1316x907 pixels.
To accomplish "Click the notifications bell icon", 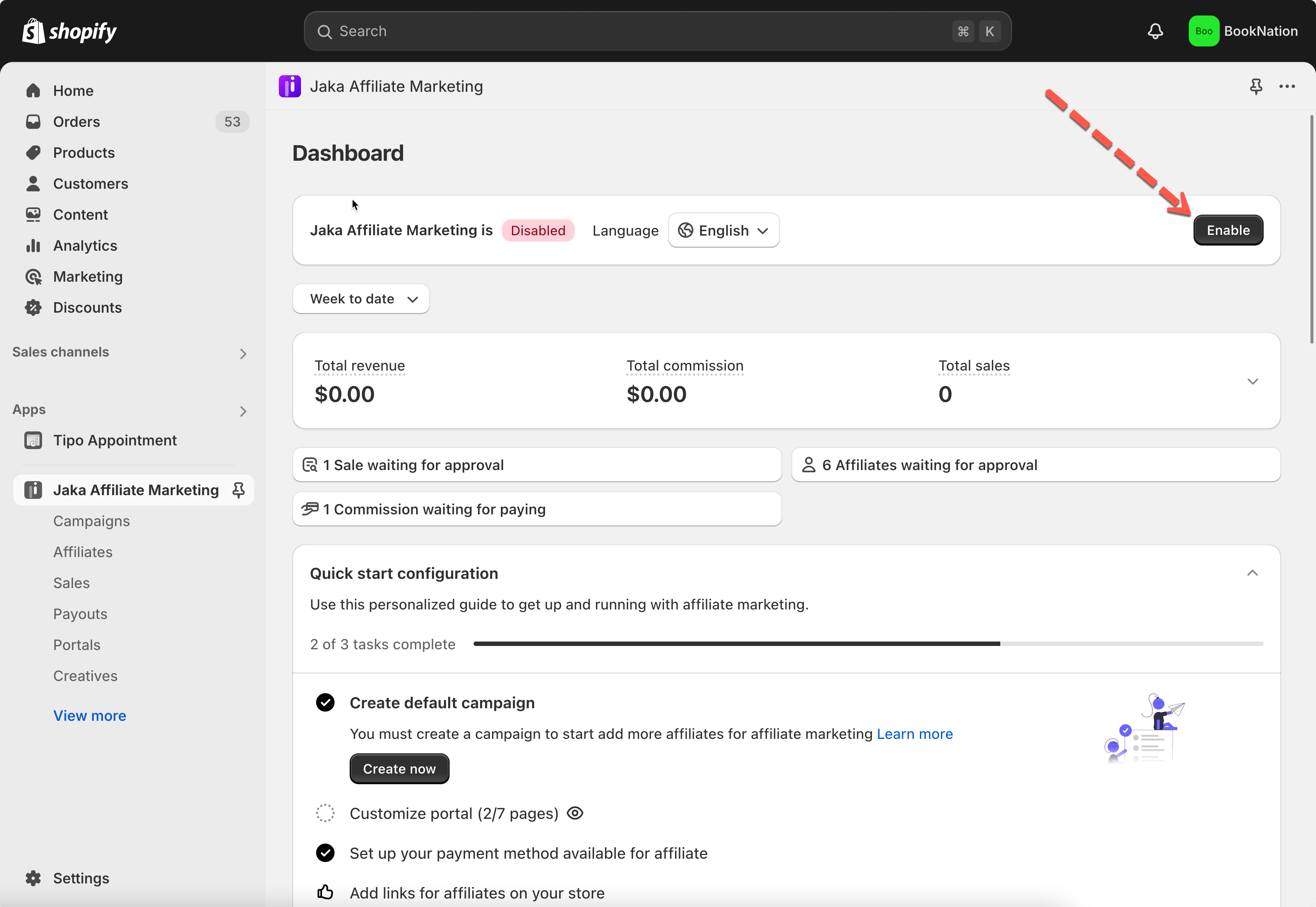I will tap(1154, 31).
